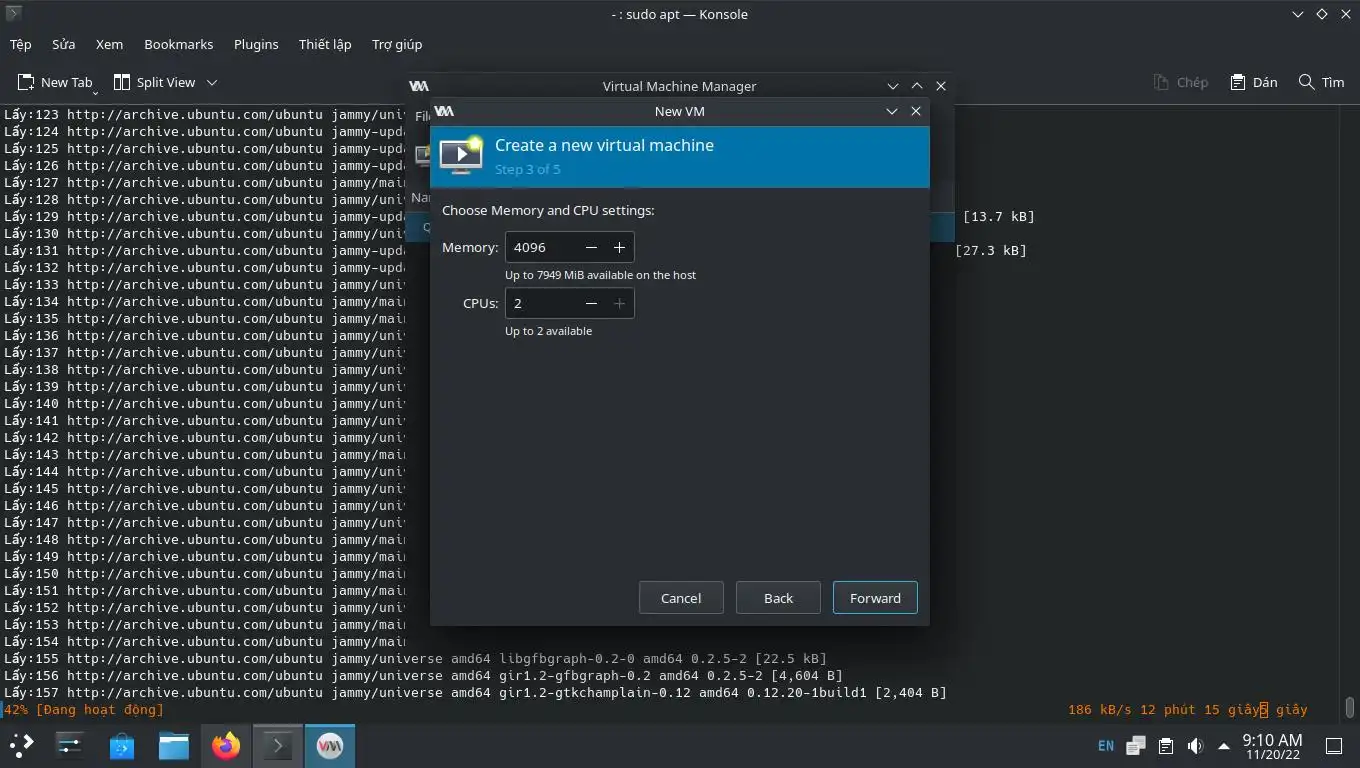Open Konsole Xem menu
1360x768 pixels.
[x=109, y=44]
